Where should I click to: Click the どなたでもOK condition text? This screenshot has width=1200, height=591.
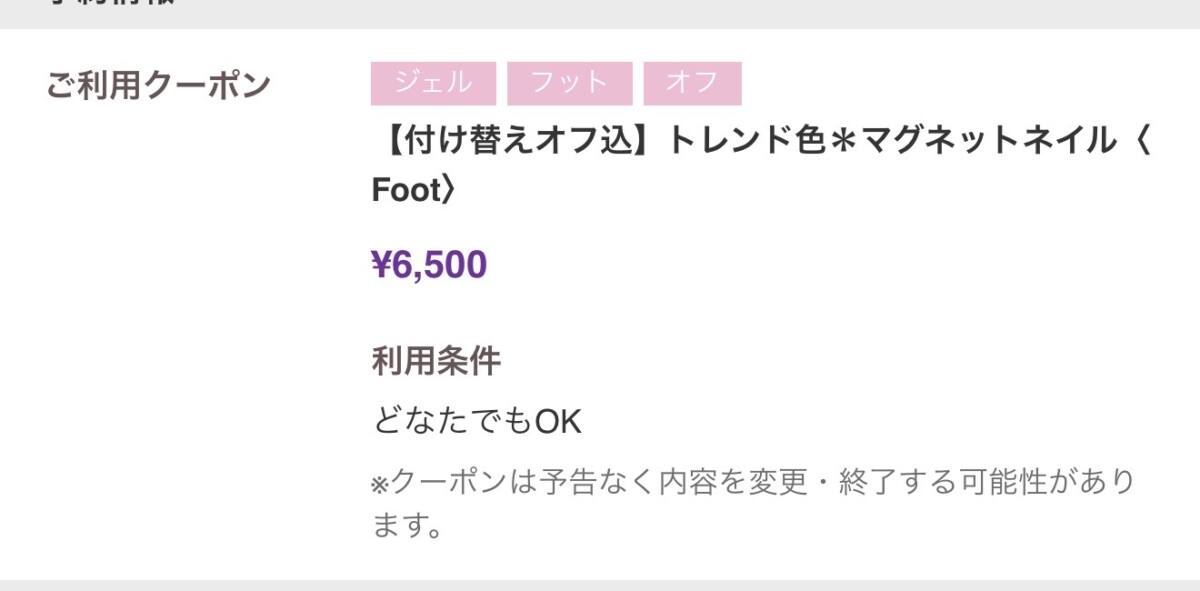pos(476,422)
